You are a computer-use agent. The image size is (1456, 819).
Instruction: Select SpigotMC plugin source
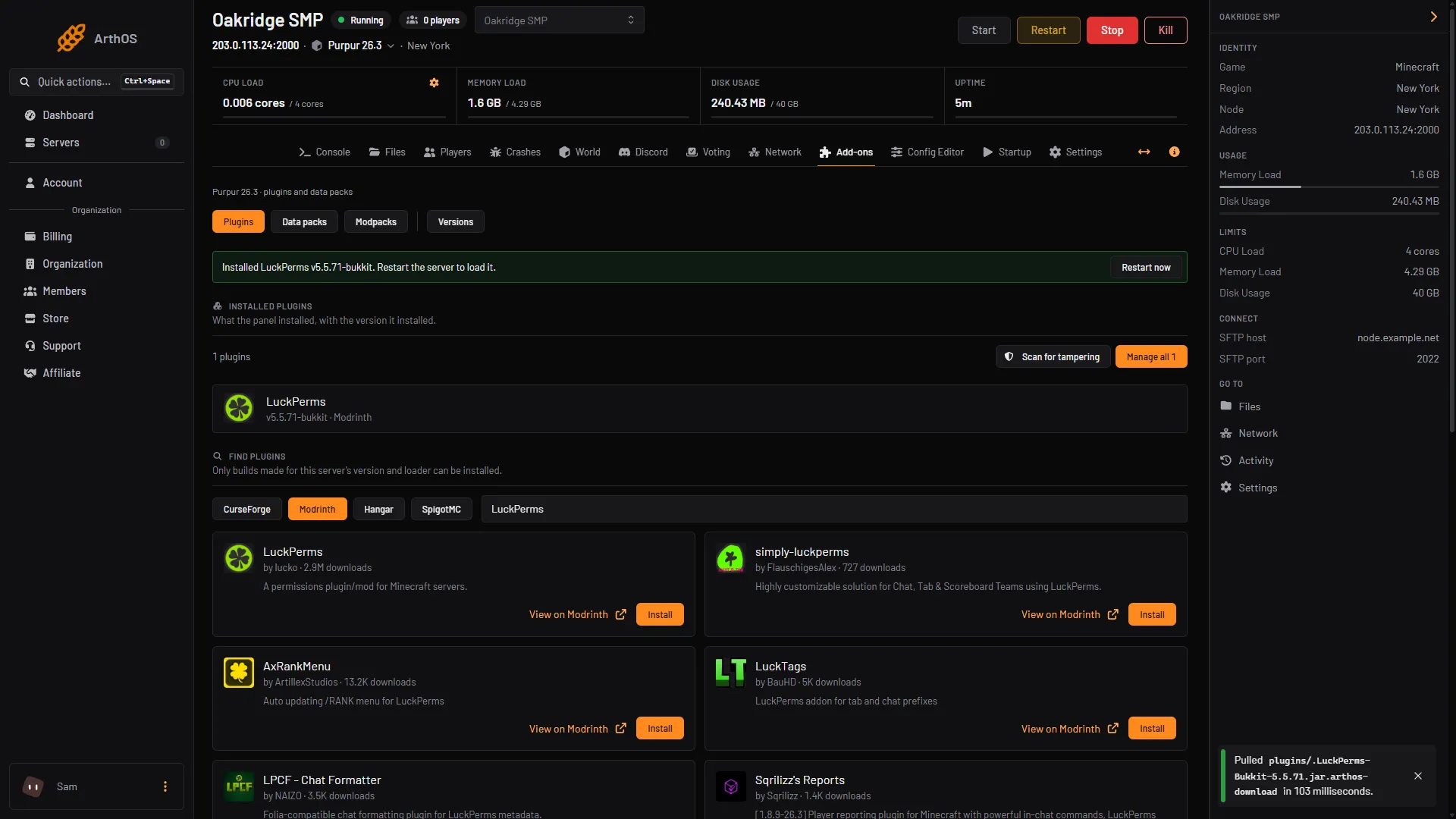coord(441,509)
